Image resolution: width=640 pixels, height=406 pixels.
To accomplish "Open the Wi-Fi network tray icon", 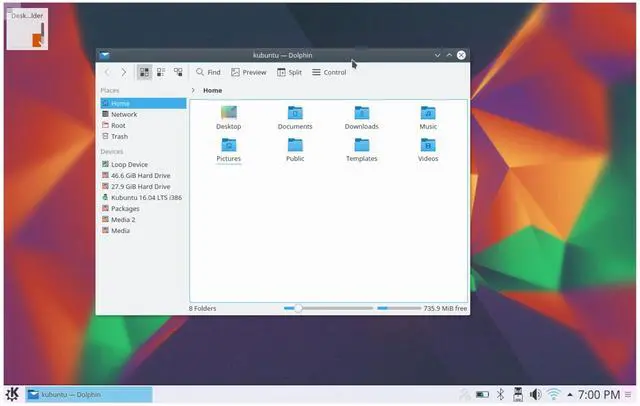I will (x=553, y=395).
